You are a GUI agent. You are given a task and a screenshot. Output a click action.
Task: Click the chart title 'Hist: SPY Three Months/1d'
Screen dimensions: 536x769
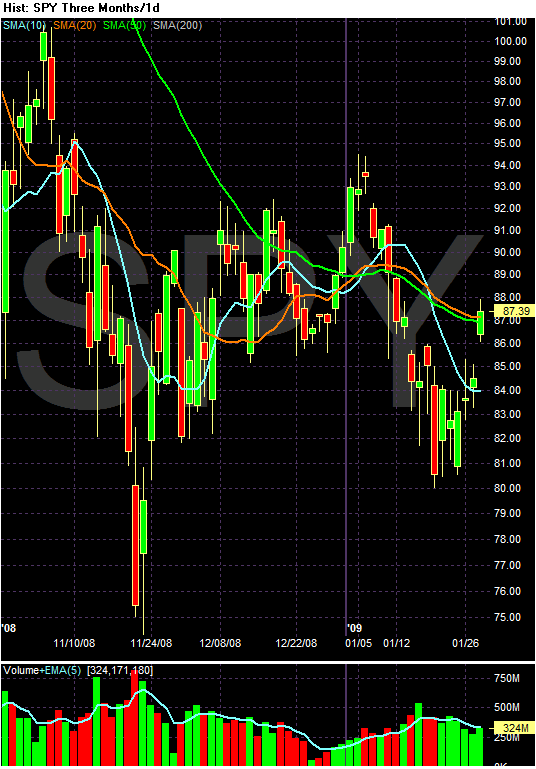click(x=81, y=8)
